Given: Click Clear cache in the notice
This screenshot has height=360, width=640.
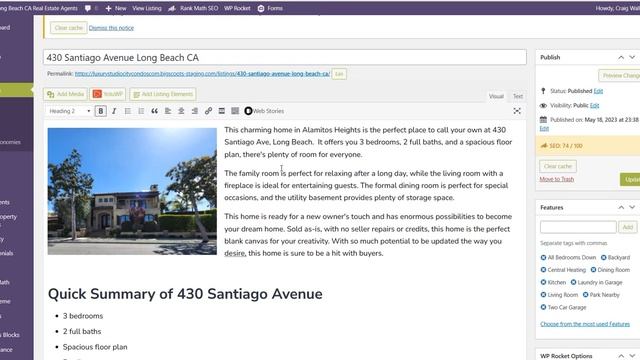Looking at the screenshot, I should click(69, 28).
